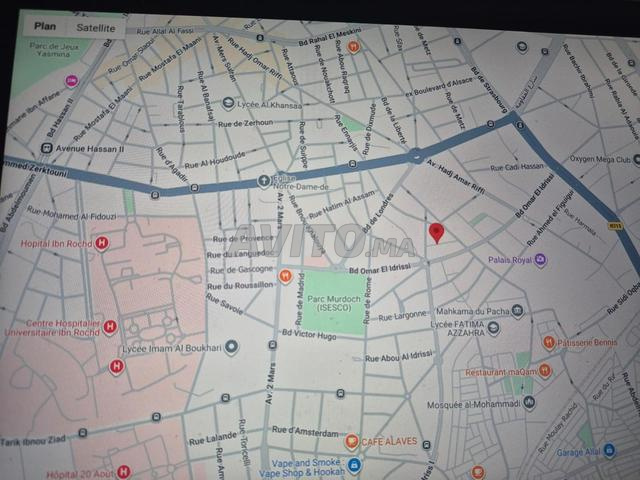
Task: Click the Lycée Imam Al Boukhari marker
Action: point(231,346)
